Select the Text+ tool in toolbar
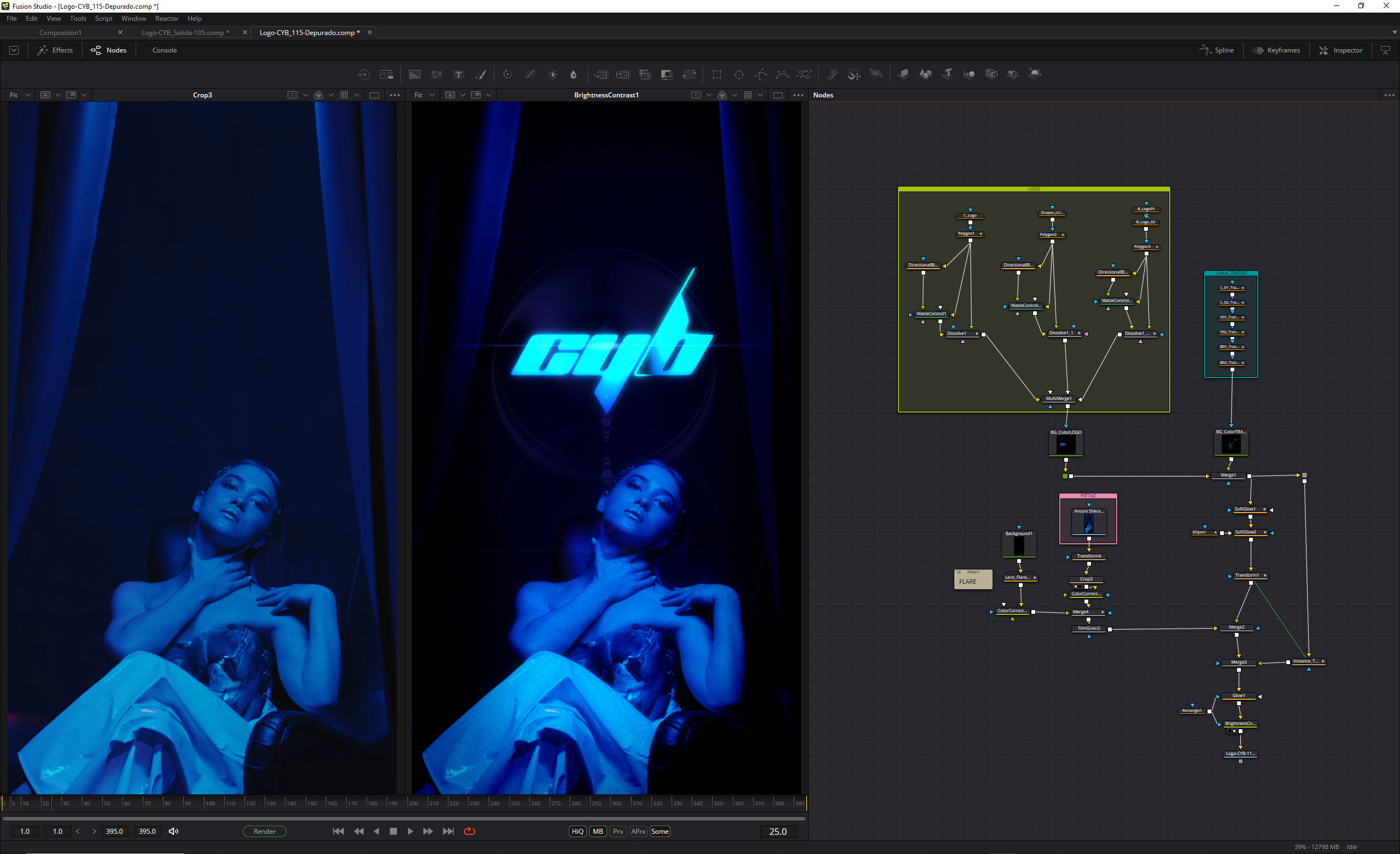 click(x=458, y=74)
